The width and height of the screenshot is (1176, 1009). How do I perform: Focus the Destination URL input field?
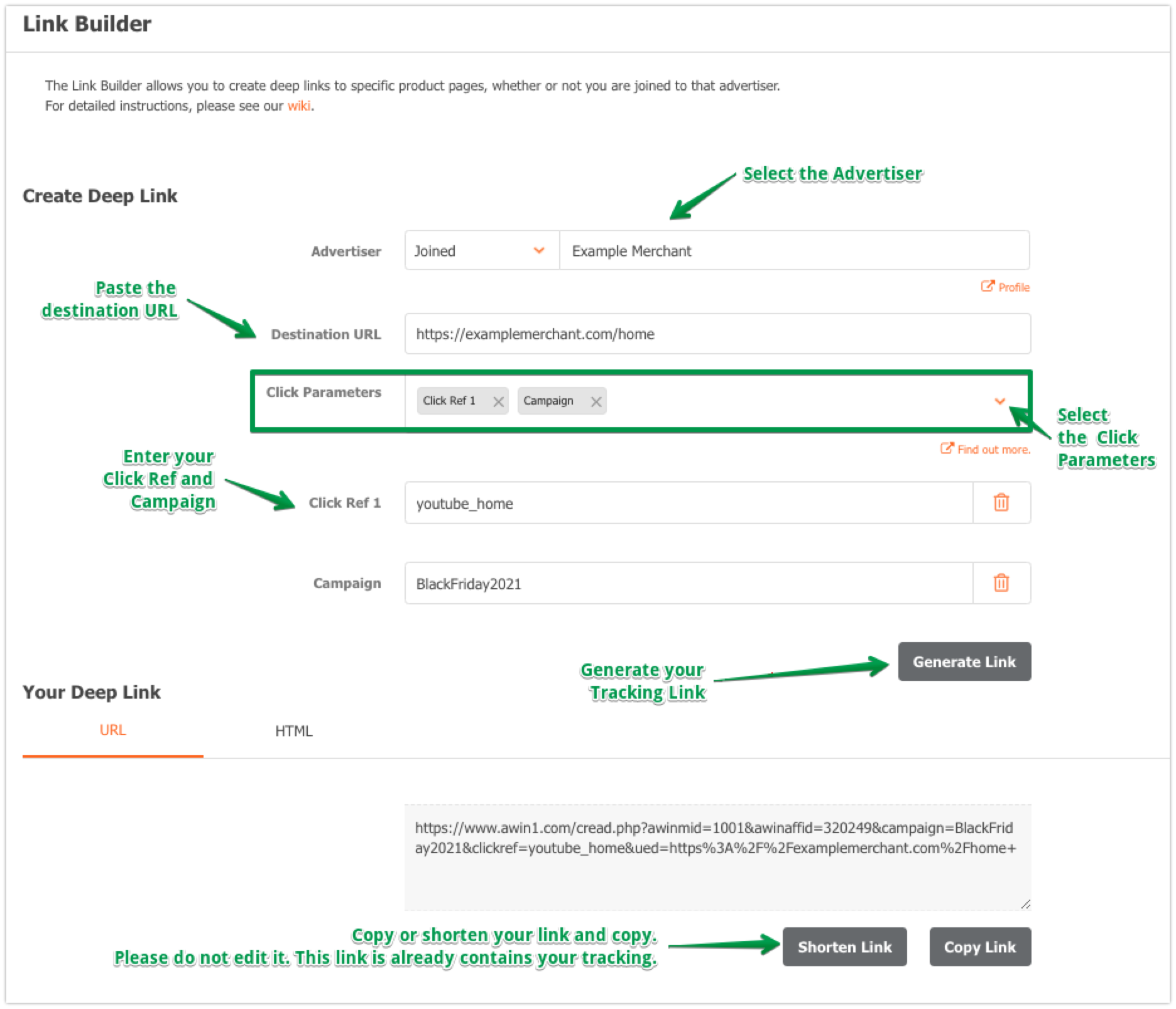coord(717,334)
